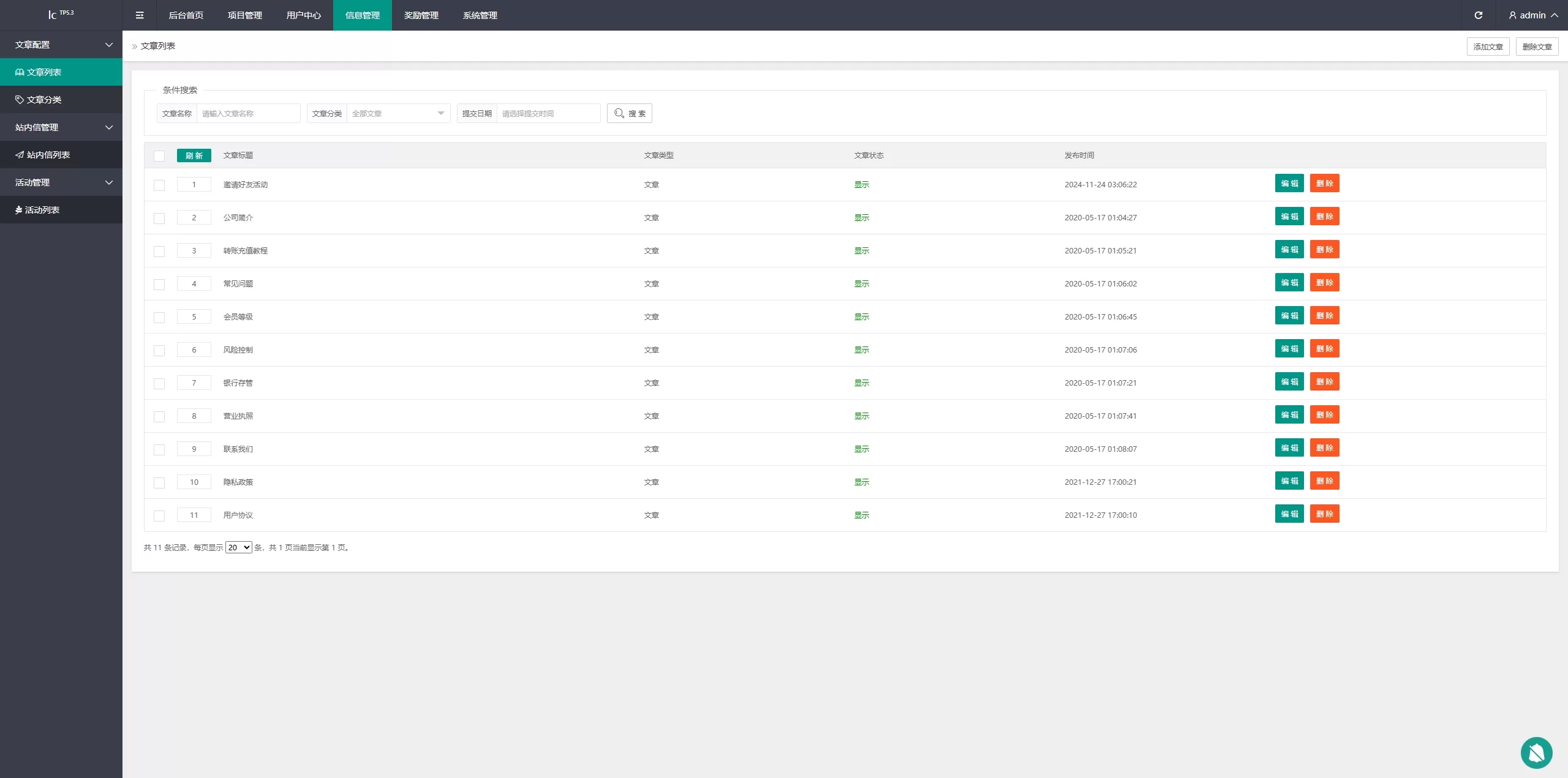This screenshot has width=1568, height=778.
Task: Click the round notification bell icon
Action: pos(1536,752)
